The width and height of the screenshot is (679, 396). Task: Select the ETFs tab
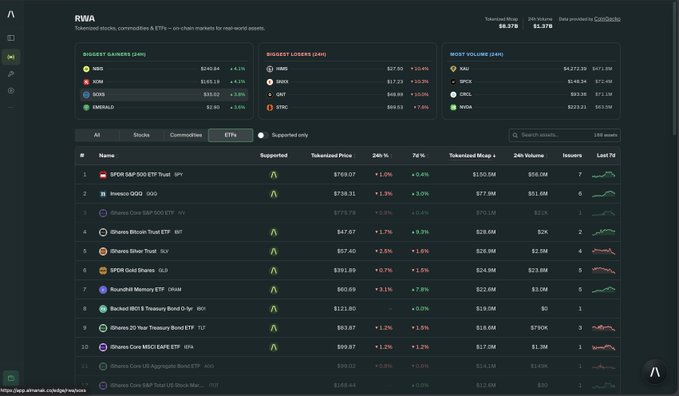pos(230,135)
